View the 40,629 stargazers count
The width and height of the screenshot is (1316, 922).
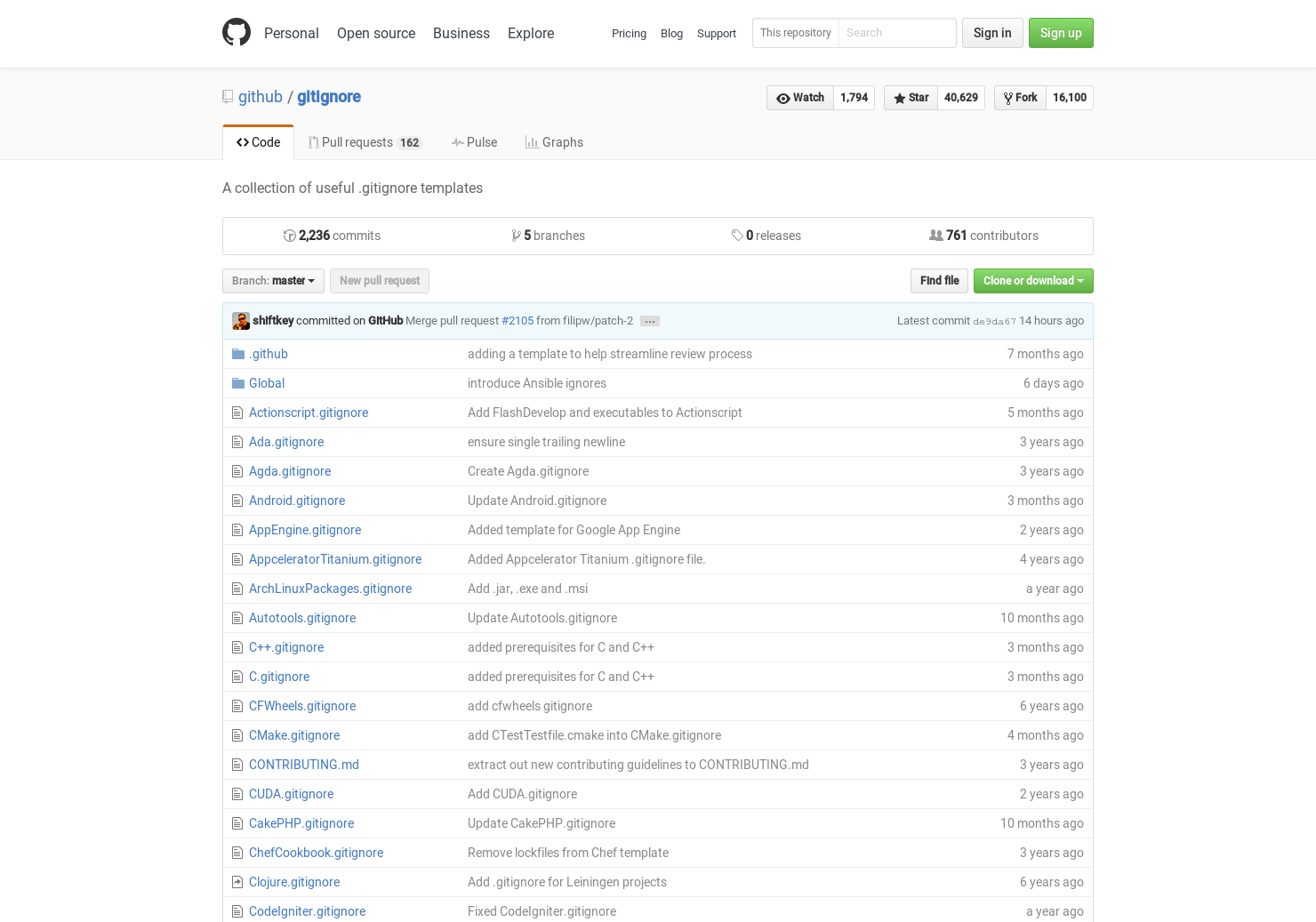pyautogui.click(x=961, y=98)
